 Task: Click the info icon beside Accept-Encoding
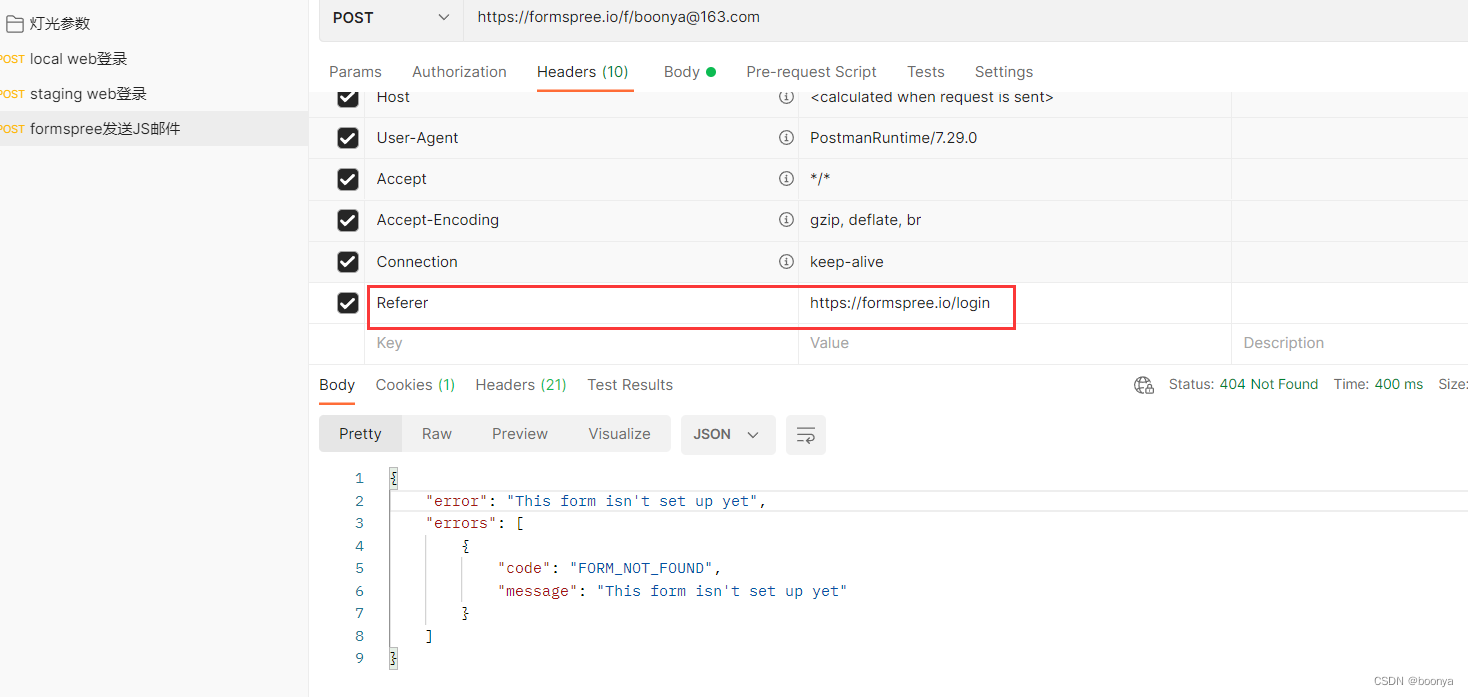[x=786, y=220]
